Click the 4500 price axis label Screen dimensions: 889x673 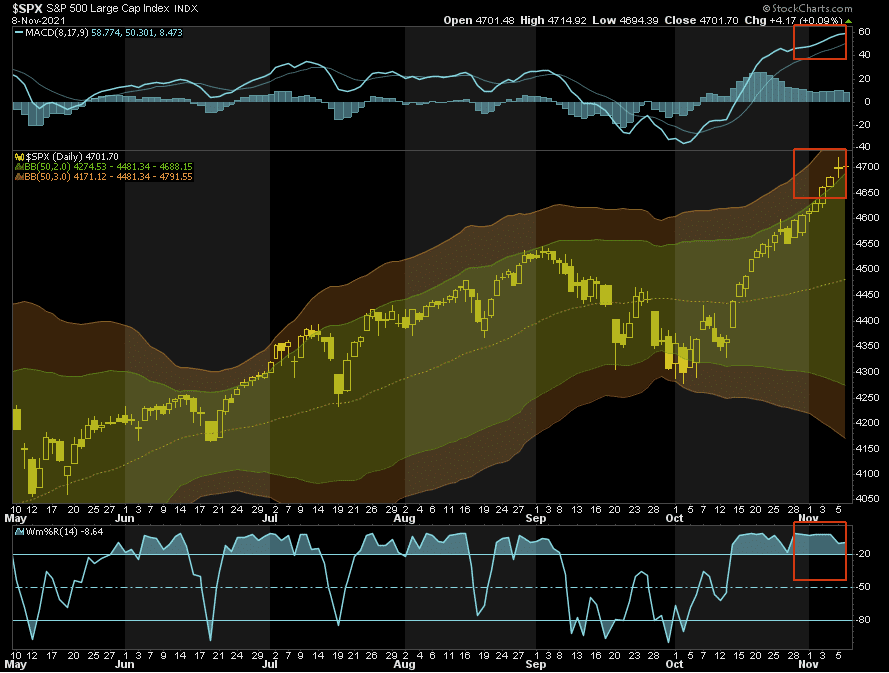pyautogui.click(x=868, y=269)
